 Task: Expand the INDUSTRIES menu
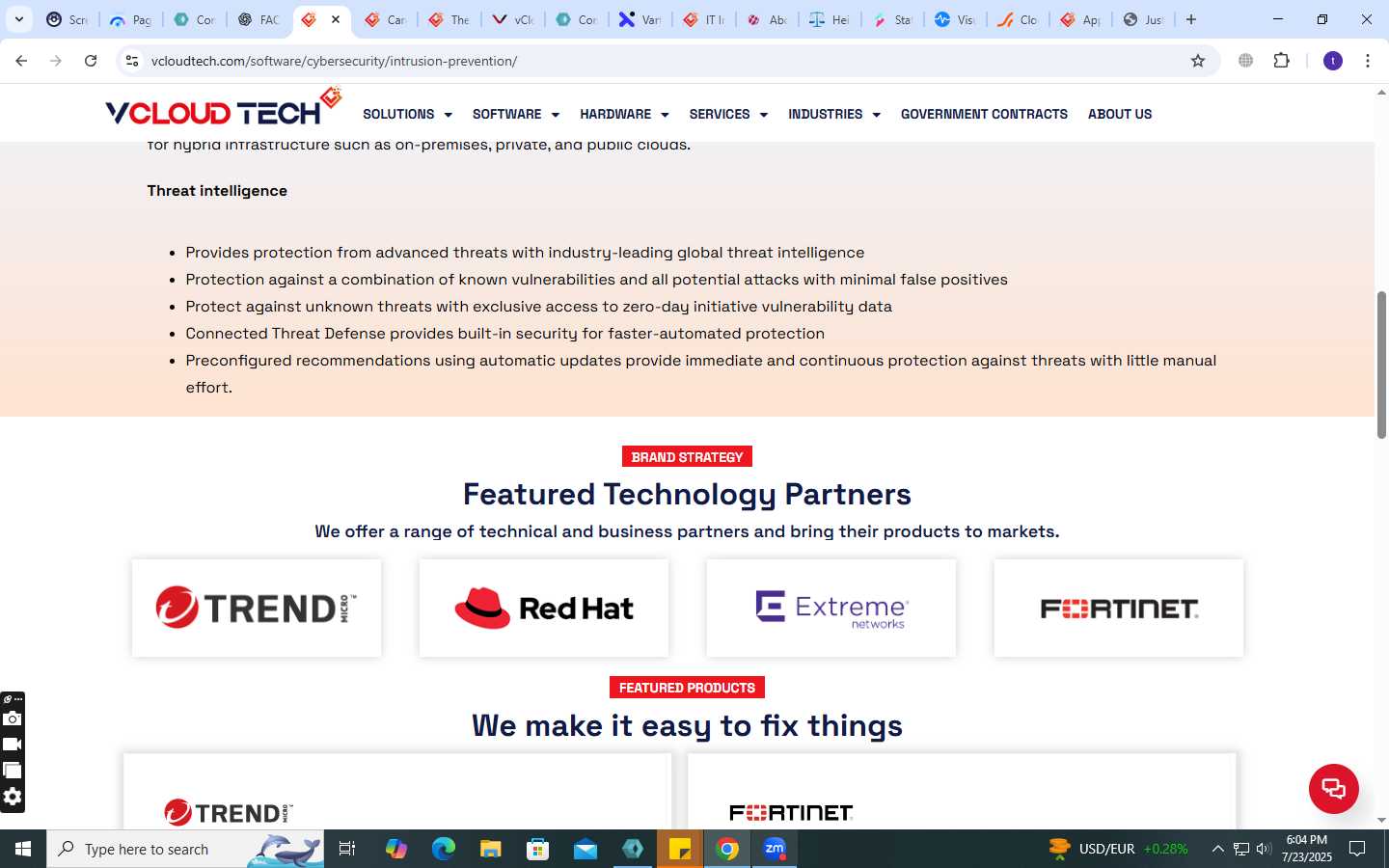click(834, 114)
